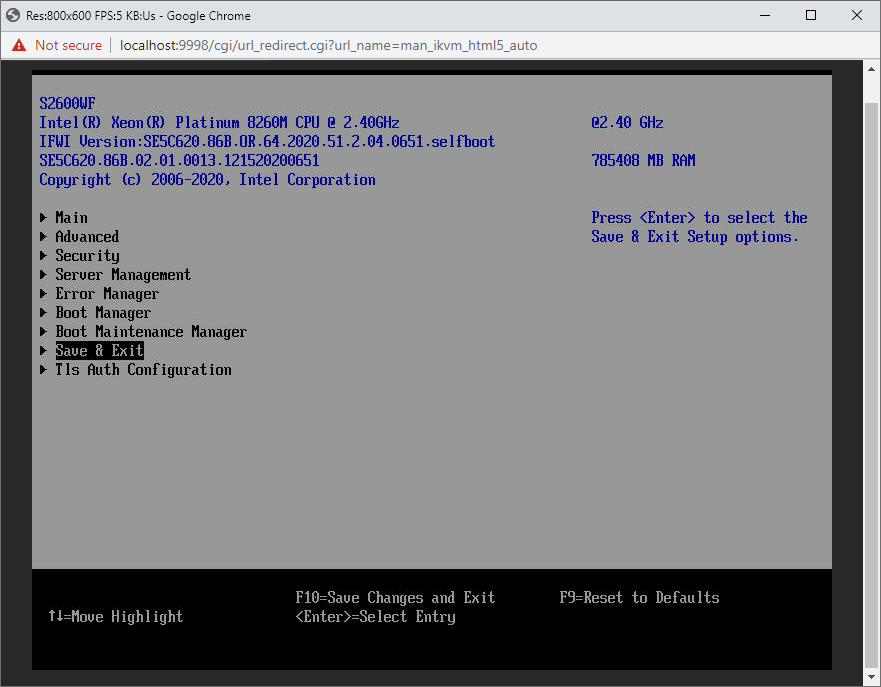Click the 785408 MB RAM value

(x=643, y=161)
